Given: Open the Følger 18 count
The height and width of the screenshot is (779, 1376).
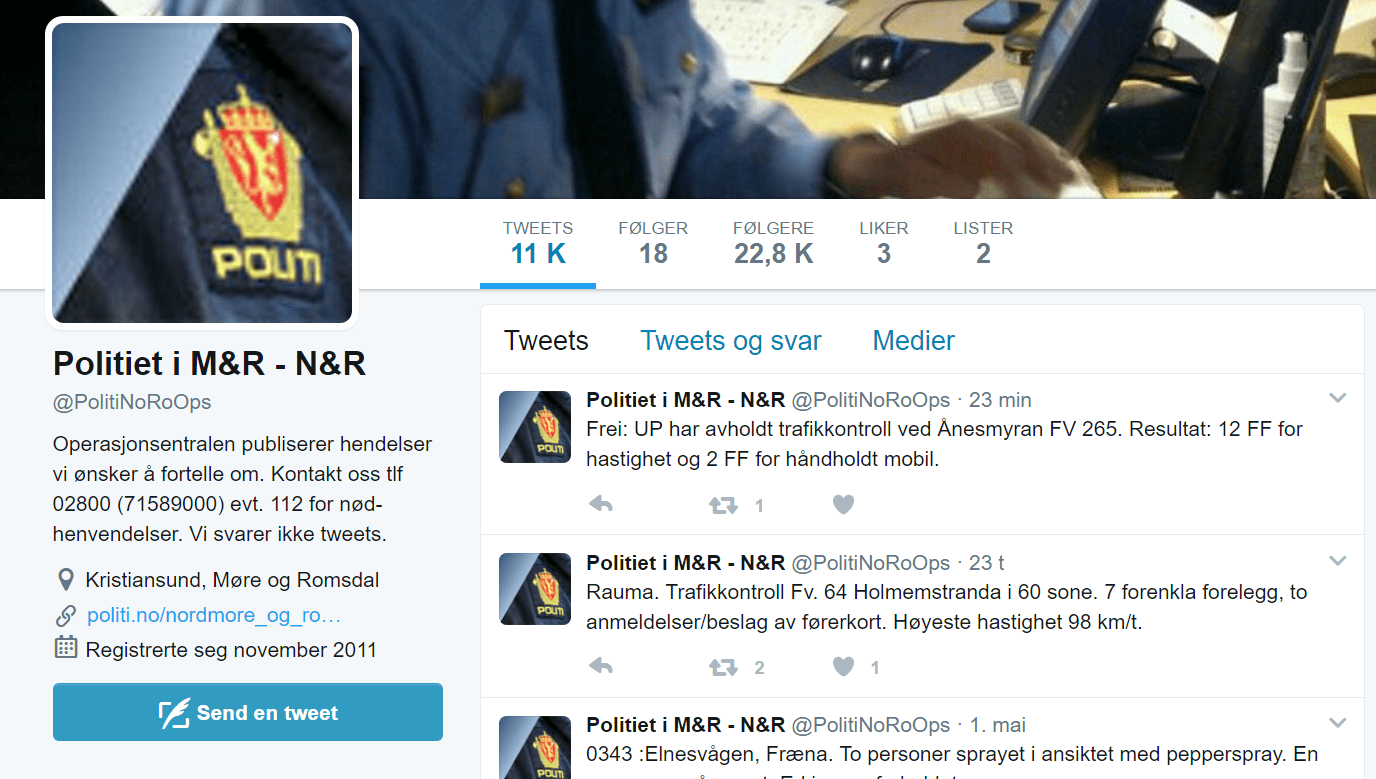Looking at the screenshot, I should [x=653, y=243].
